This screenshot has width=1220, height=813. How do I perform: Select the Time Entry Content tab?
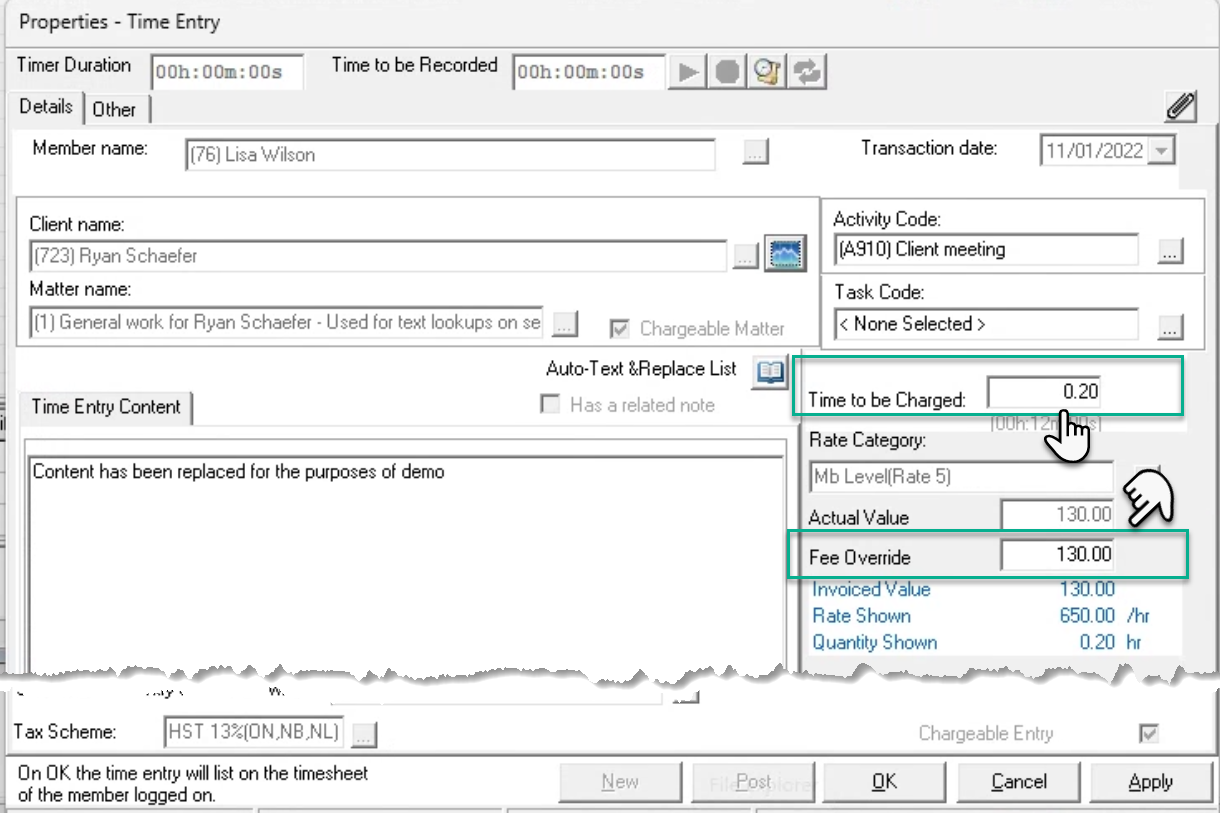click(x=106, y=407)
